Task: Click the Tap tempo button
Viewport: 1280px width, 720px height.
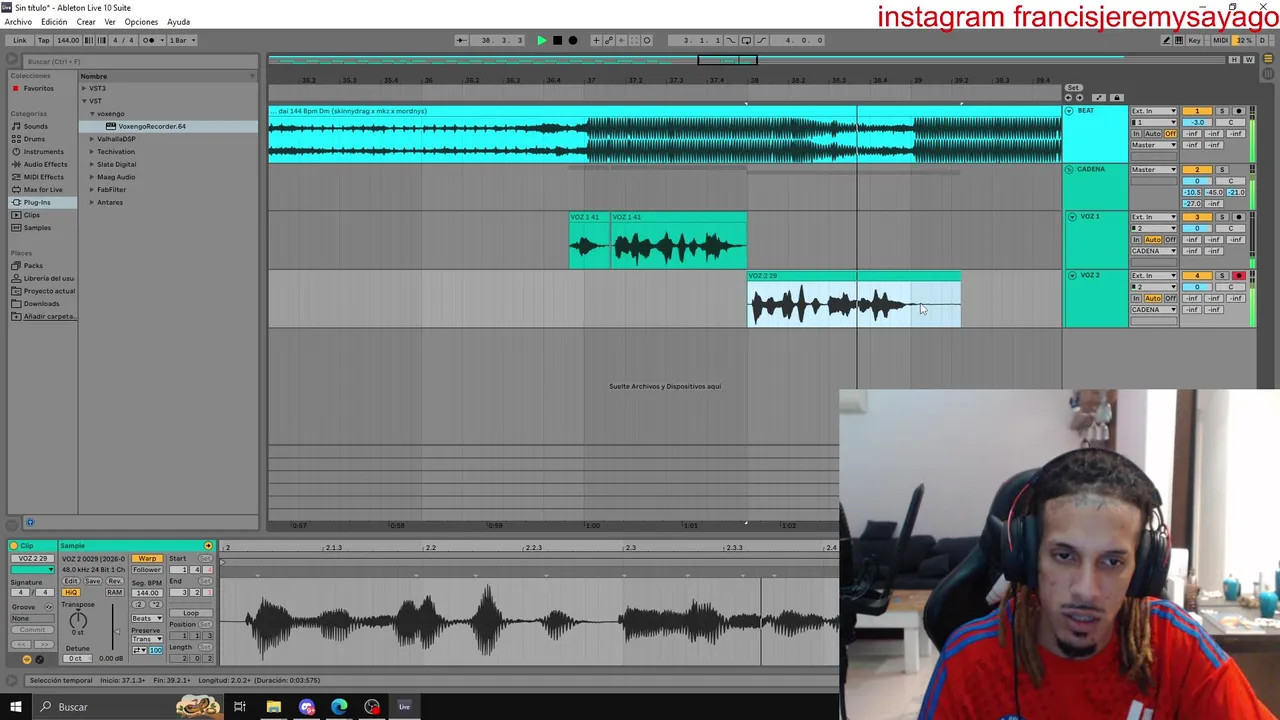Action: tap(44, 40)
